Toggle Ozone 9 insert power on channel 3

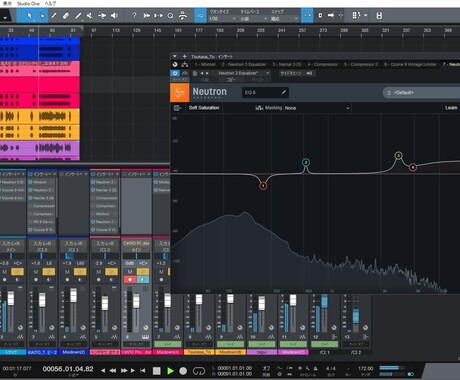click(x=30, y=230)
